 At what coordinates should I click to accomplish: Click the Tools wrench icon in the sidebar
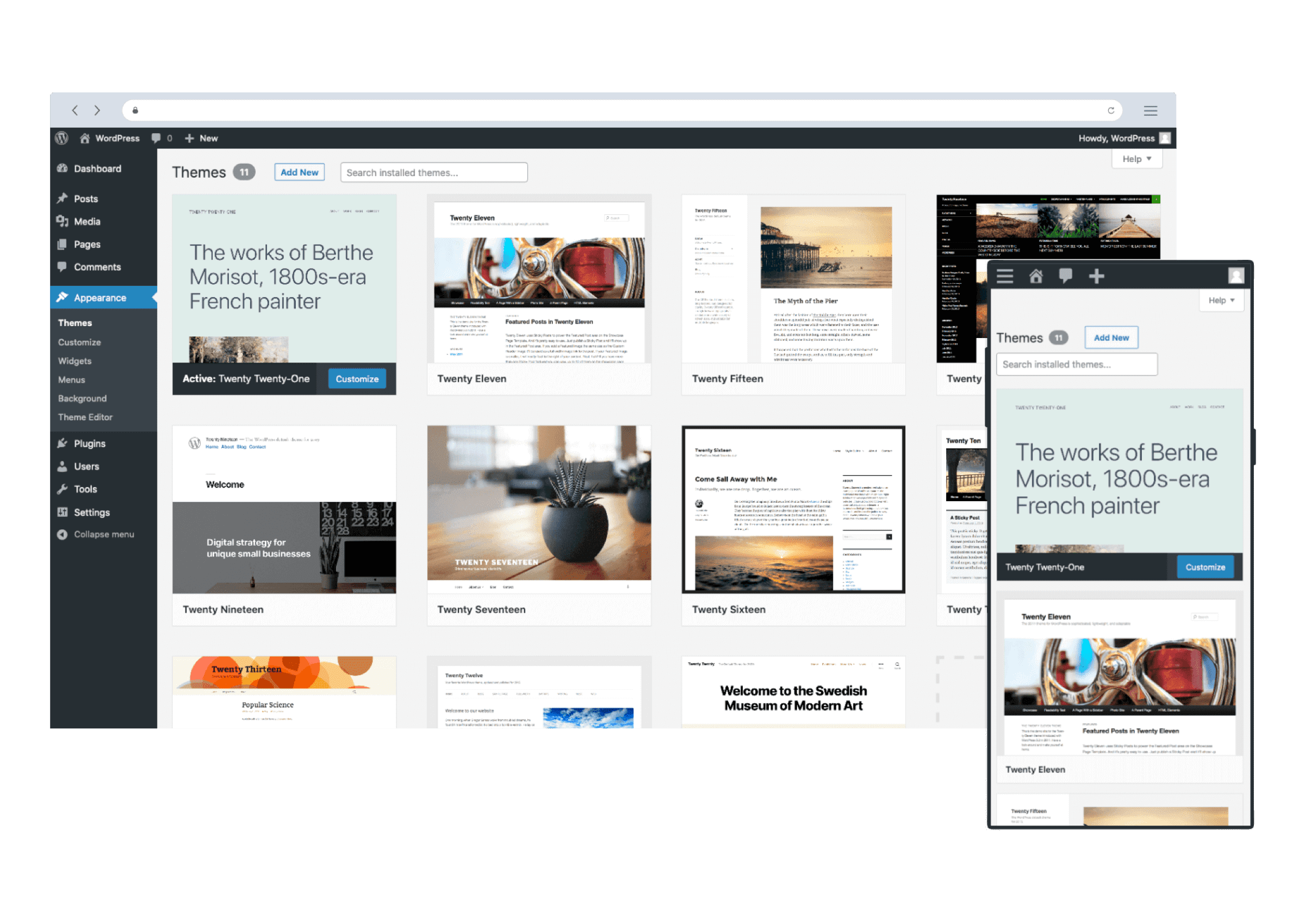pyautogui.click(x=63, y=489)
